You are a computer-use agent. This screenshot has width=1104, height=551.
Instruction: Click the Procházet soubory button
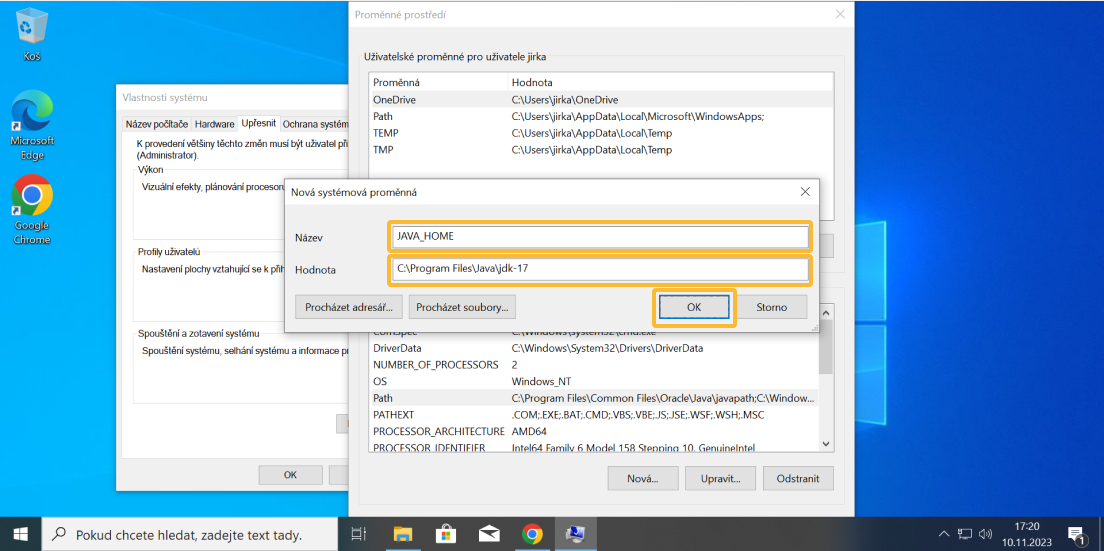pyautogui.click(x=465, y=307)
